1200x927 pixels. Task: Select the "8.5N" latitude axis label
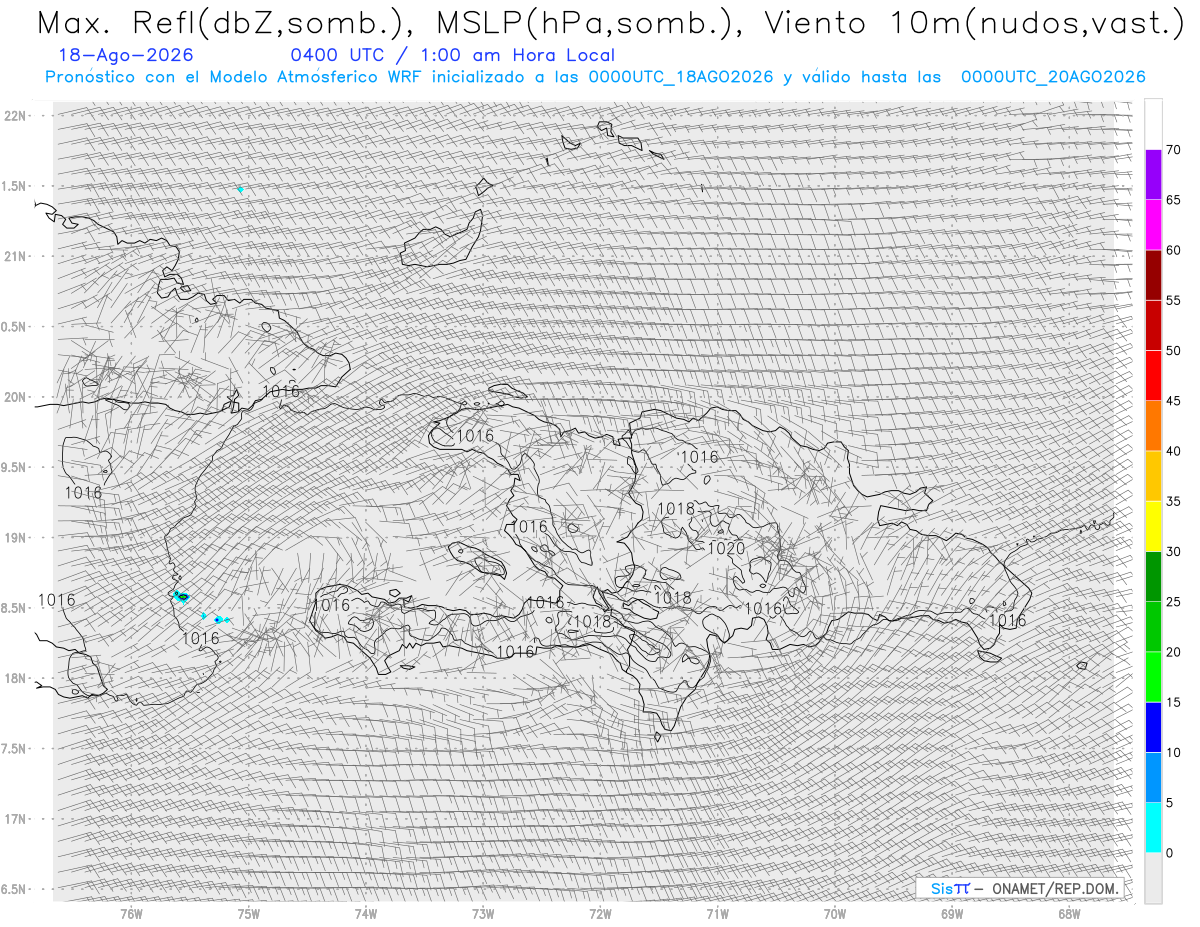click(14, 608)
